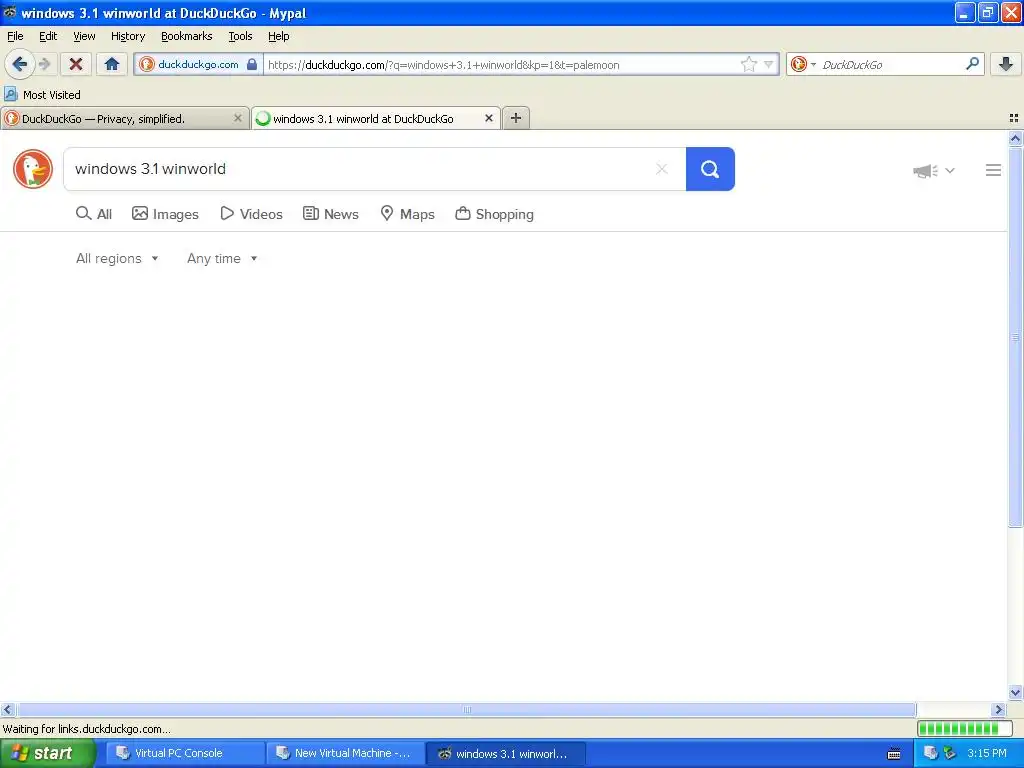This screenshot has width=1024, height=768.
Task: Click the vertical scrollbar up arrow
Action: pyautogui.click(x=1015, y=138)
